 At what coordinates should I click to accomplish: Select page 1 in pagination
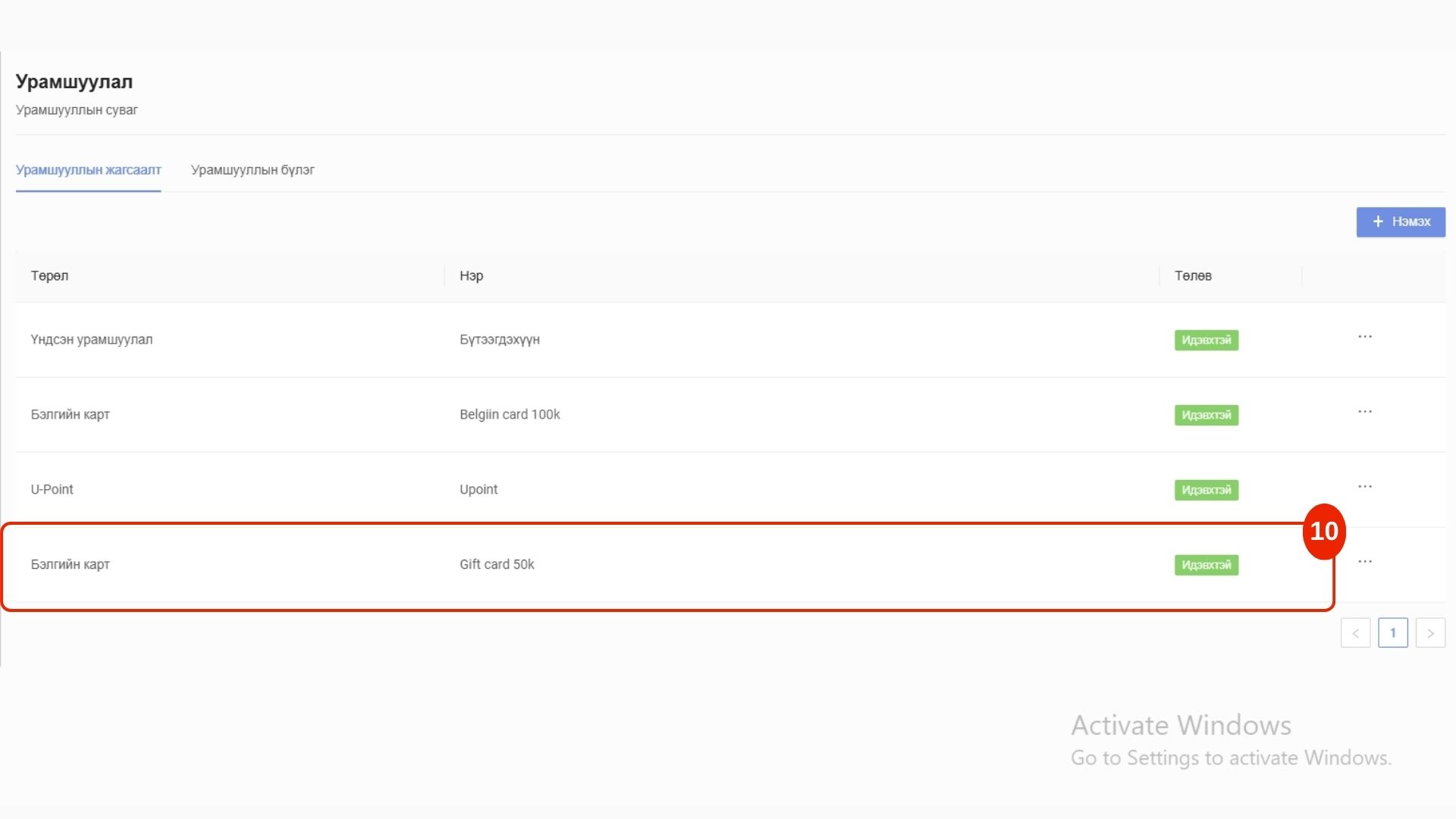click(1392, 633)
